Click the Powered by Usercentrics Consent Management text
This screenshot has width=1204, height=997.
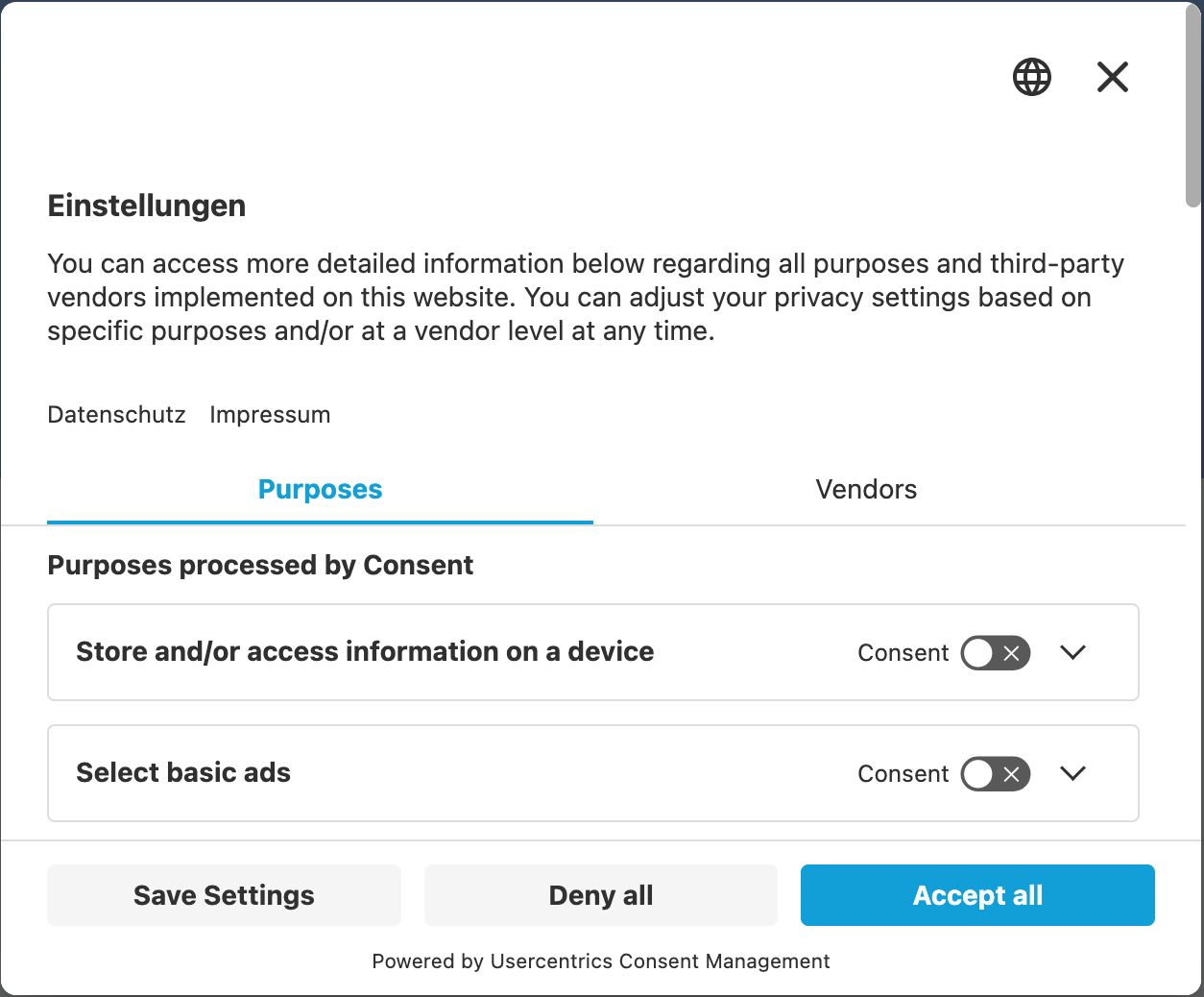601,961
